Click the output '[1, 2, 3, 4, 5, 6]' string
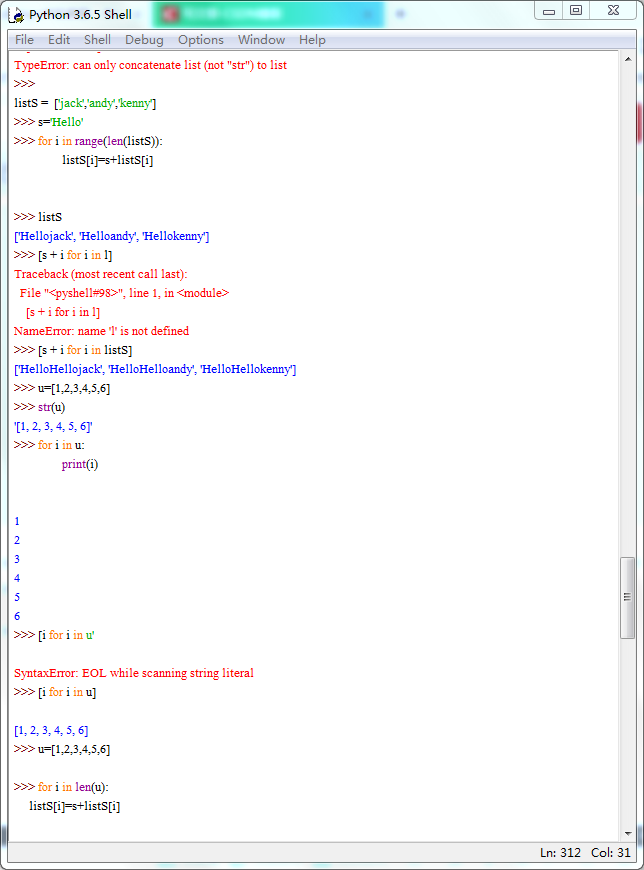644x870 pixels. 53,426
